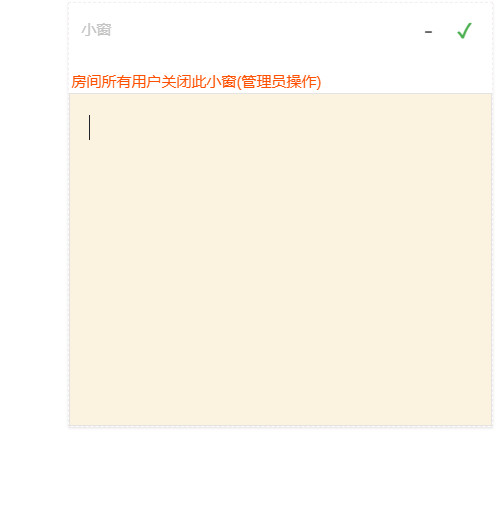Click the orange link 房间所有用户关闭此小窗(管理员操作)
Image resolution: width=501 pixels, height=516 pixels.
pos(196,82)
